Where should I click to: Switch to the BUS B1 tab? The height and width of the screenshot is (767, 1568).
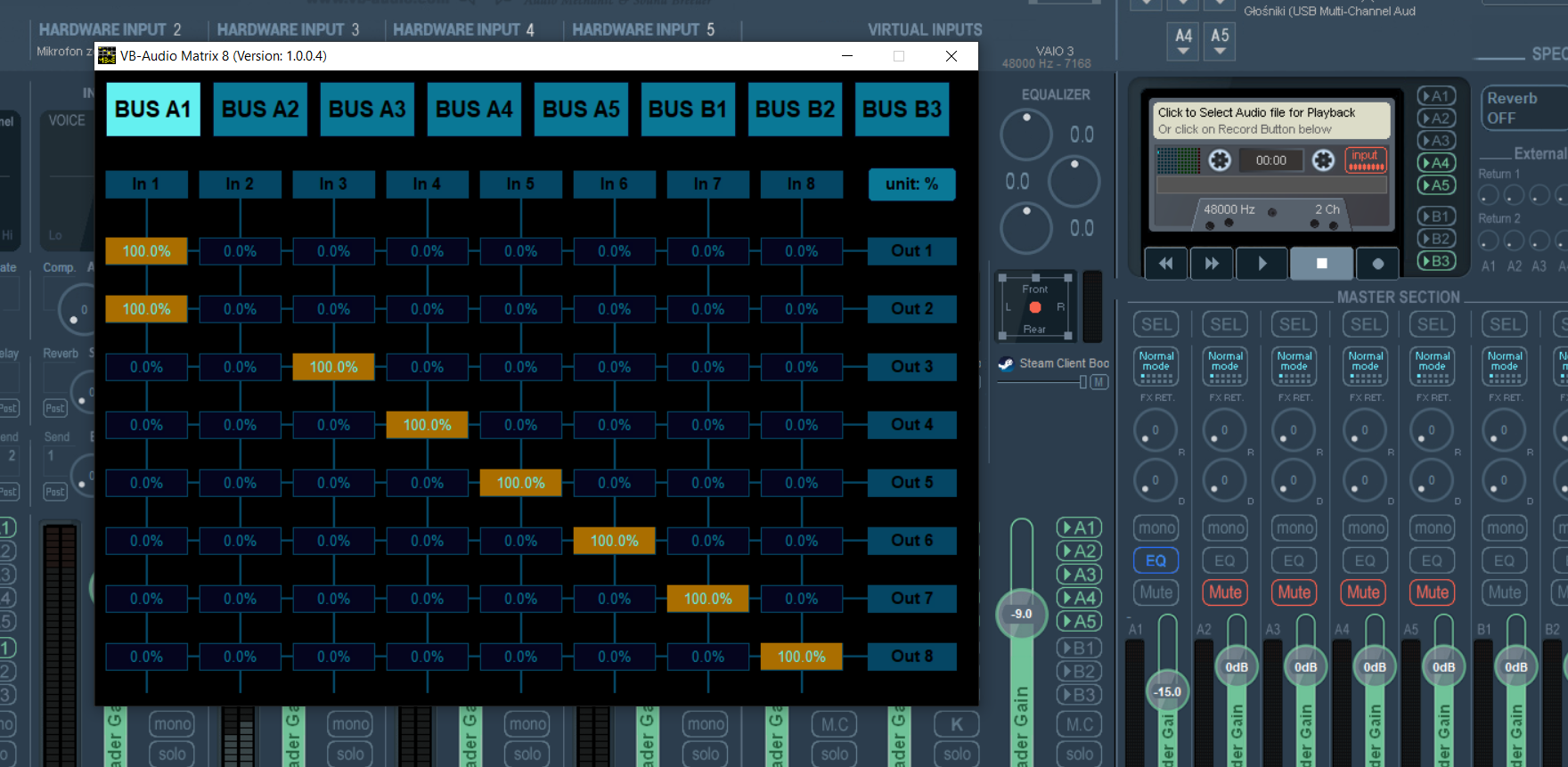(688, 110)
